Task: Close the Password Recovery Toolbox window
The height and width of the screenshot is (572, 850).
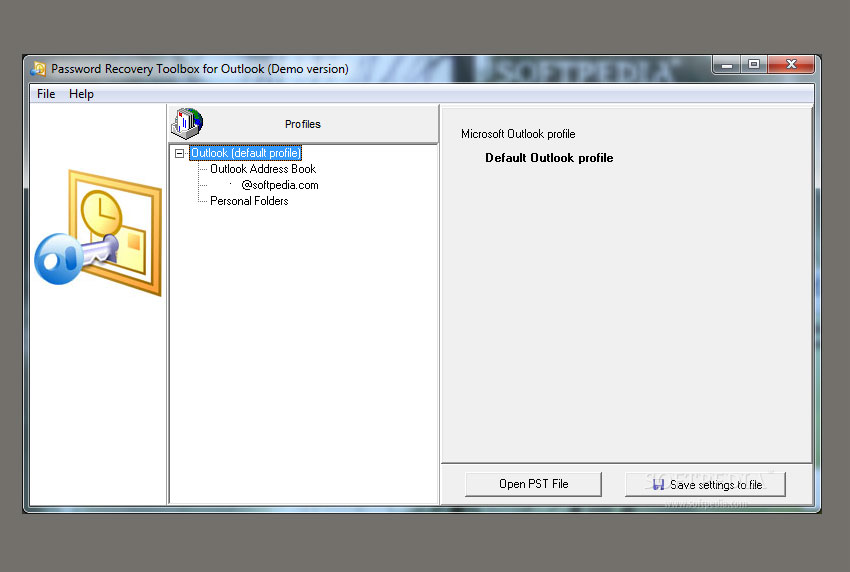Action: [791, 65]
